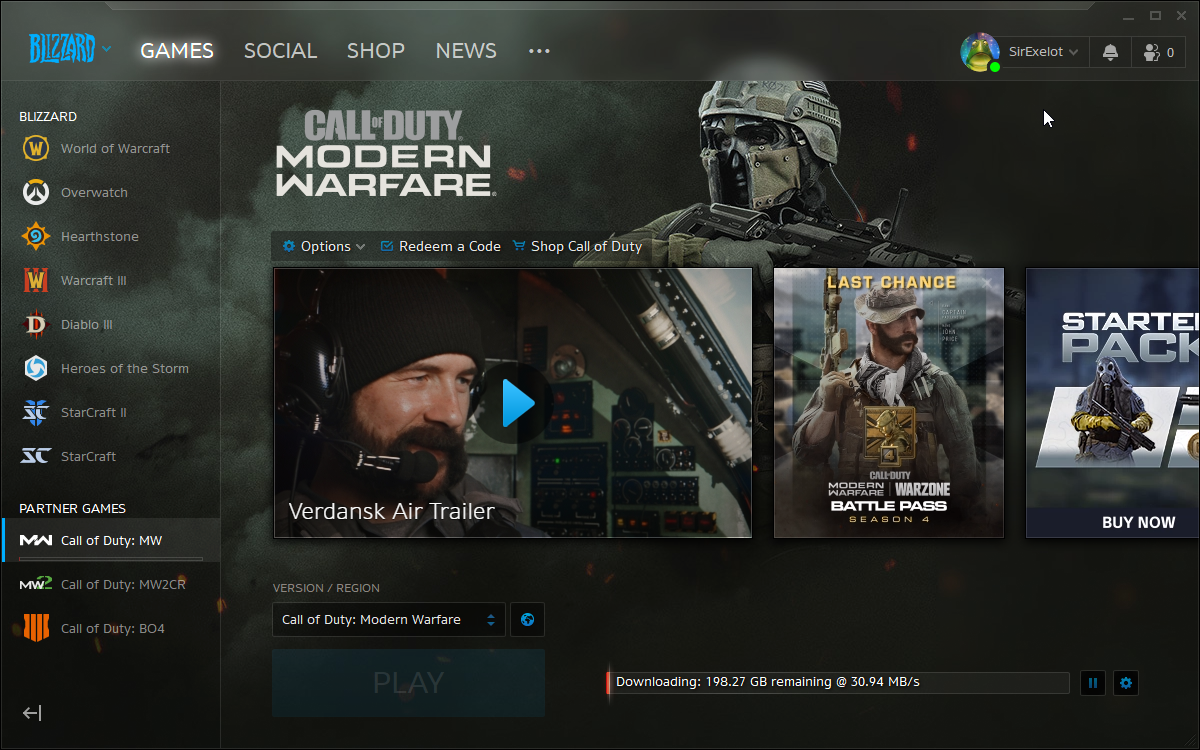
Task: Play the Verdansk Air Trailer video
Action: coord(514,403)
